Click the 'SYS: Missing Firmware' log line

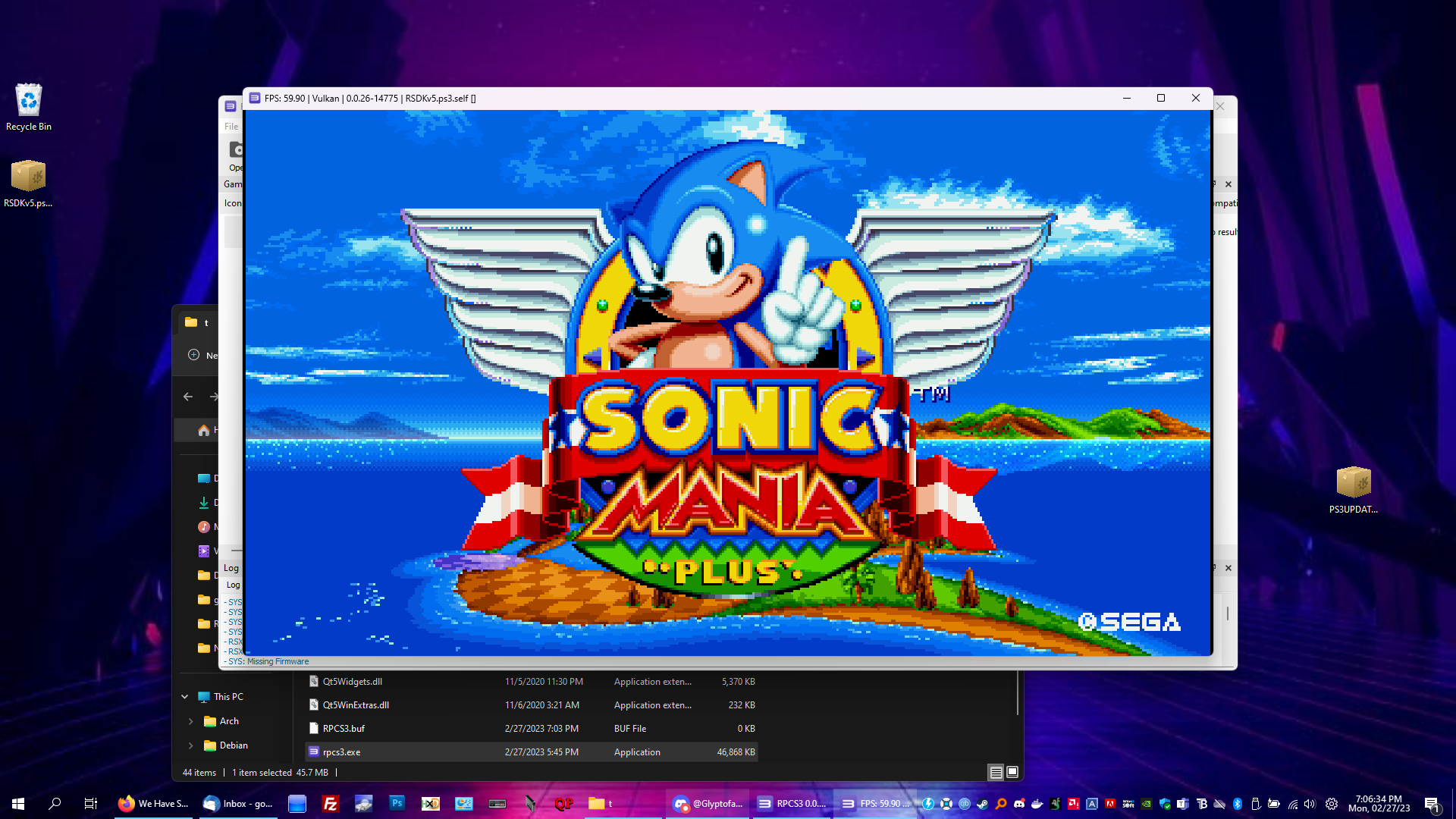click(269, 662)
